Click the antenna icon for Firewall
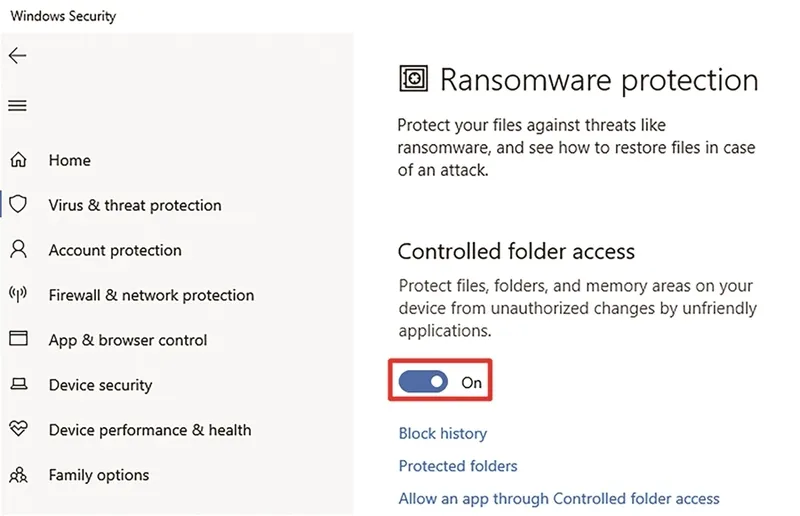The image size is (800, 516). (x=18, y=294)
